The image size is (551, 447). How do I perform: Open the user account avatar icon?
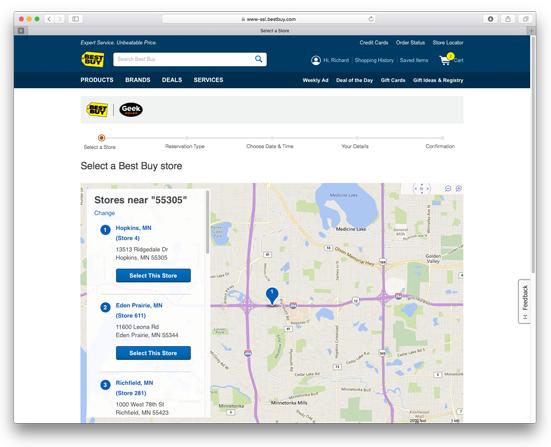(316, 60)
